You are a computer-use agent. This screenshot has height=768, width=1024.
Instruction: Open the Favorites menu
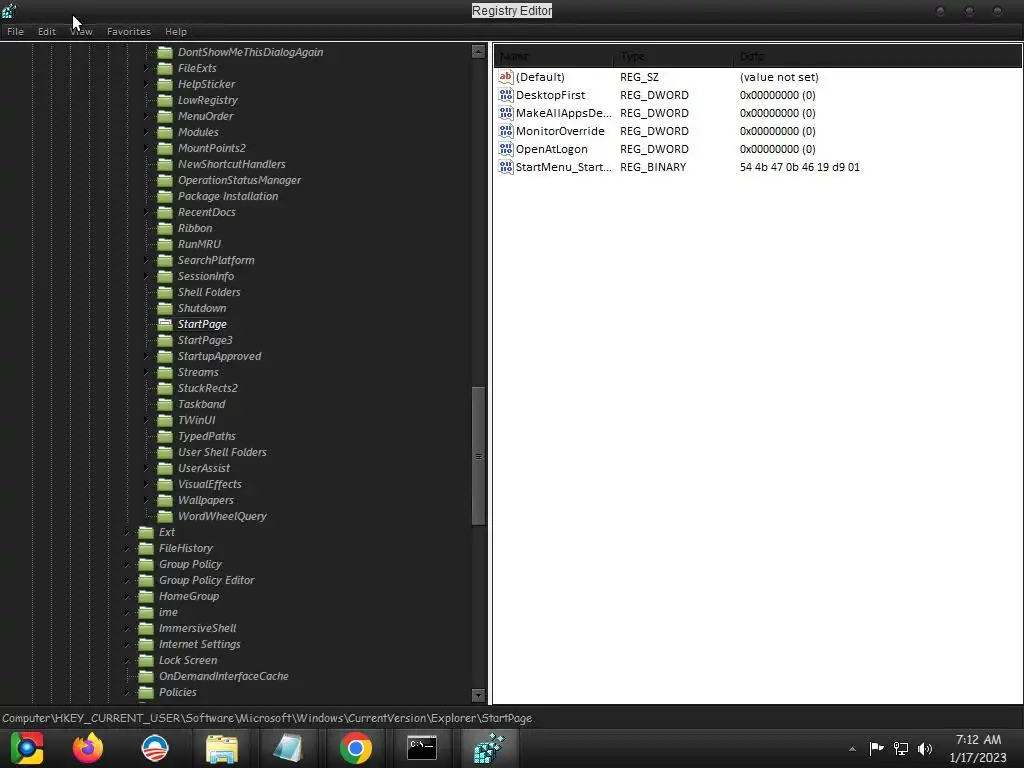(x=129, y=31)
